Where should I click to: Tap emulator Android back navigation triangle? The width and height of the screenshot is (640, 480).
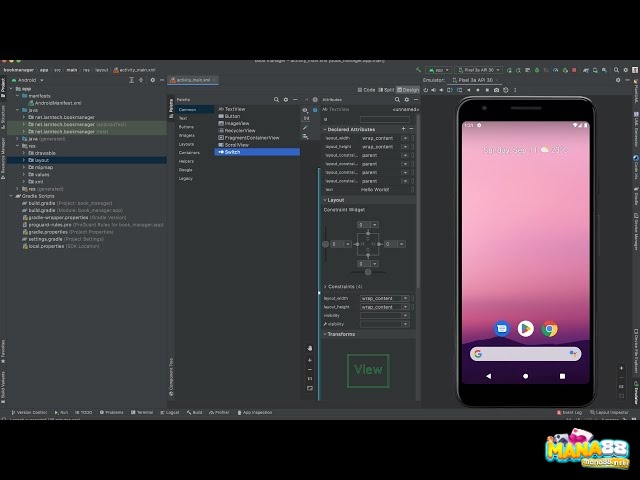tap(489, 376)
